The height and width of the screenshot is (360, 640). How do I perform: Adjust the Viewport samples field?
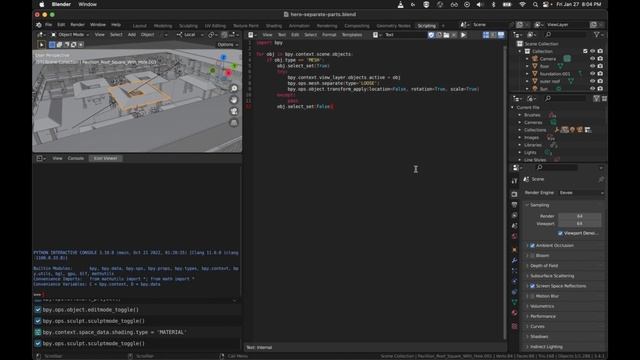point(580,224)
